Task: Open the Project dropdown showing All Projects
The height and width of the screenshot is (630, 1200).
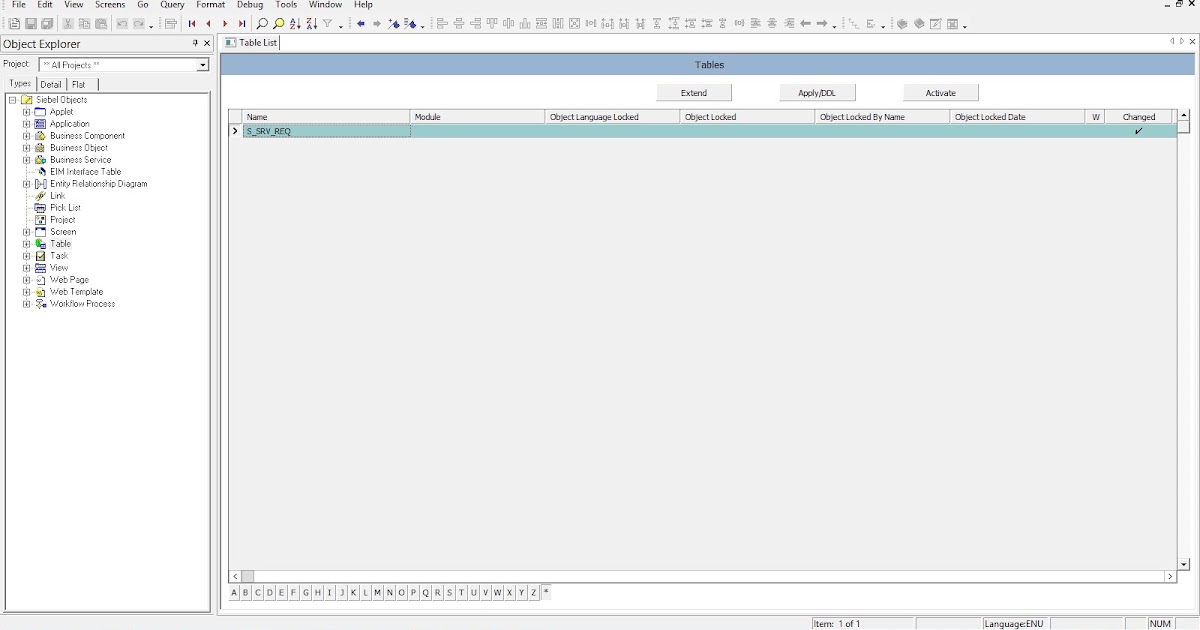Action: [x=203, y=64]
